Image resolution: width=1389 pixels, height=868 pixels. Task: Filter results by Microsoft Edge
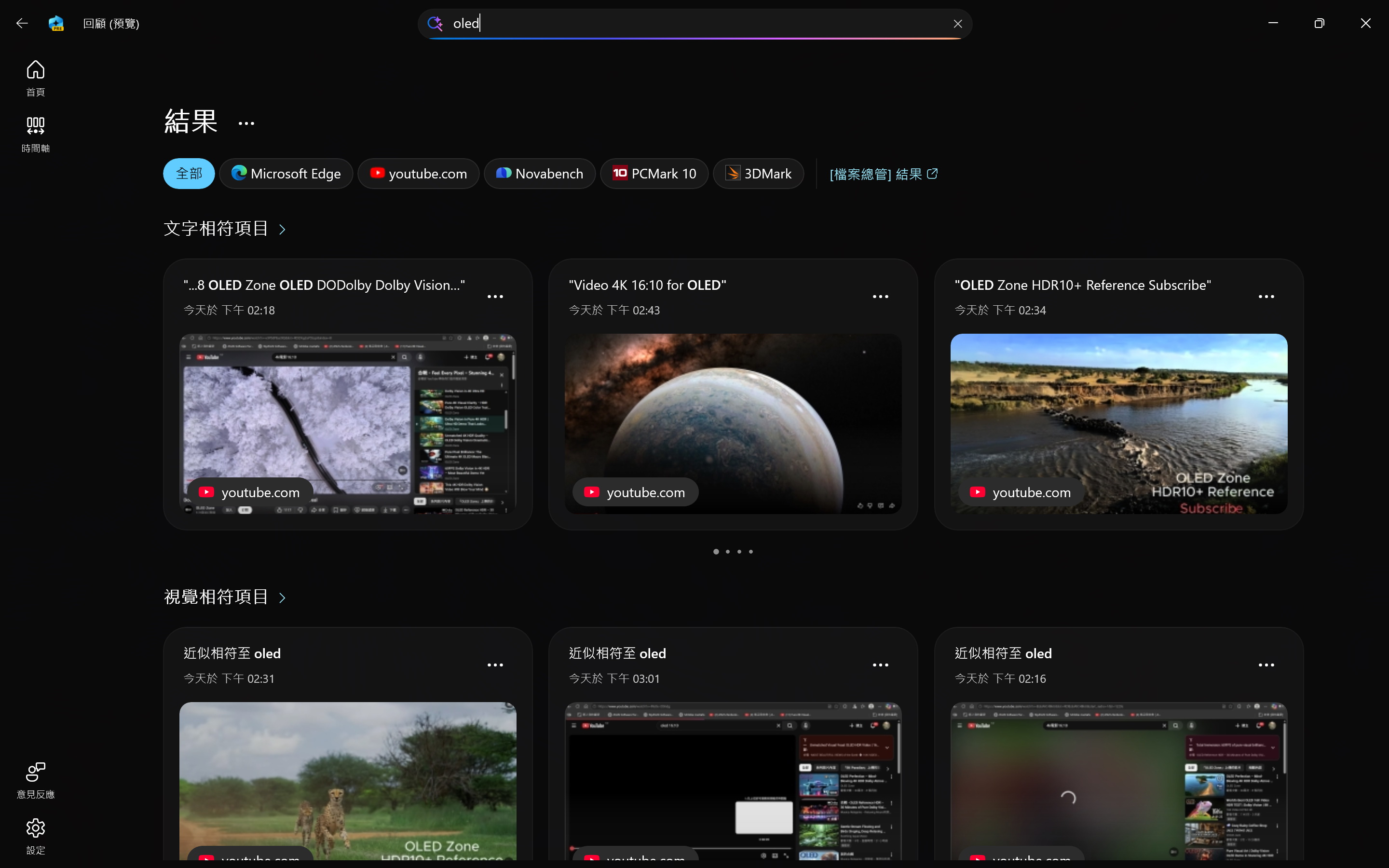tap(286, 174)
